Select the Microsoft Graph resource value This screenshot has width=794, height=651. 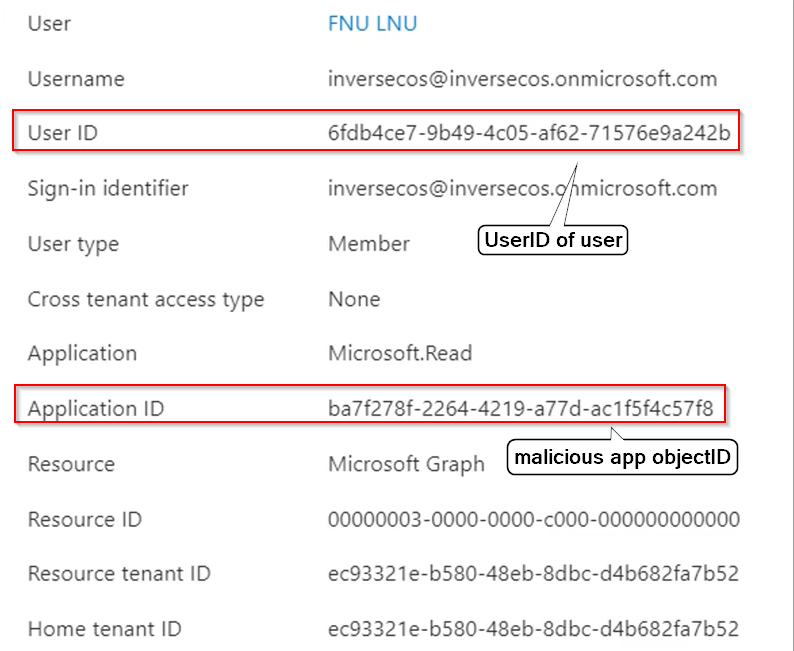406,464
